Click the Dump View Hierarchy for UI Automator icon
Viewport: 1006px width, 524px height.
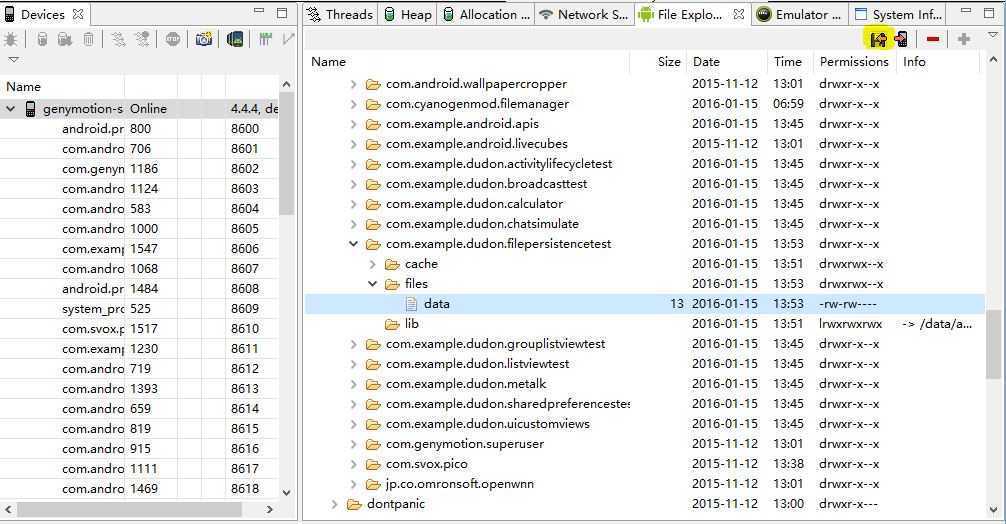coord(235,39)
